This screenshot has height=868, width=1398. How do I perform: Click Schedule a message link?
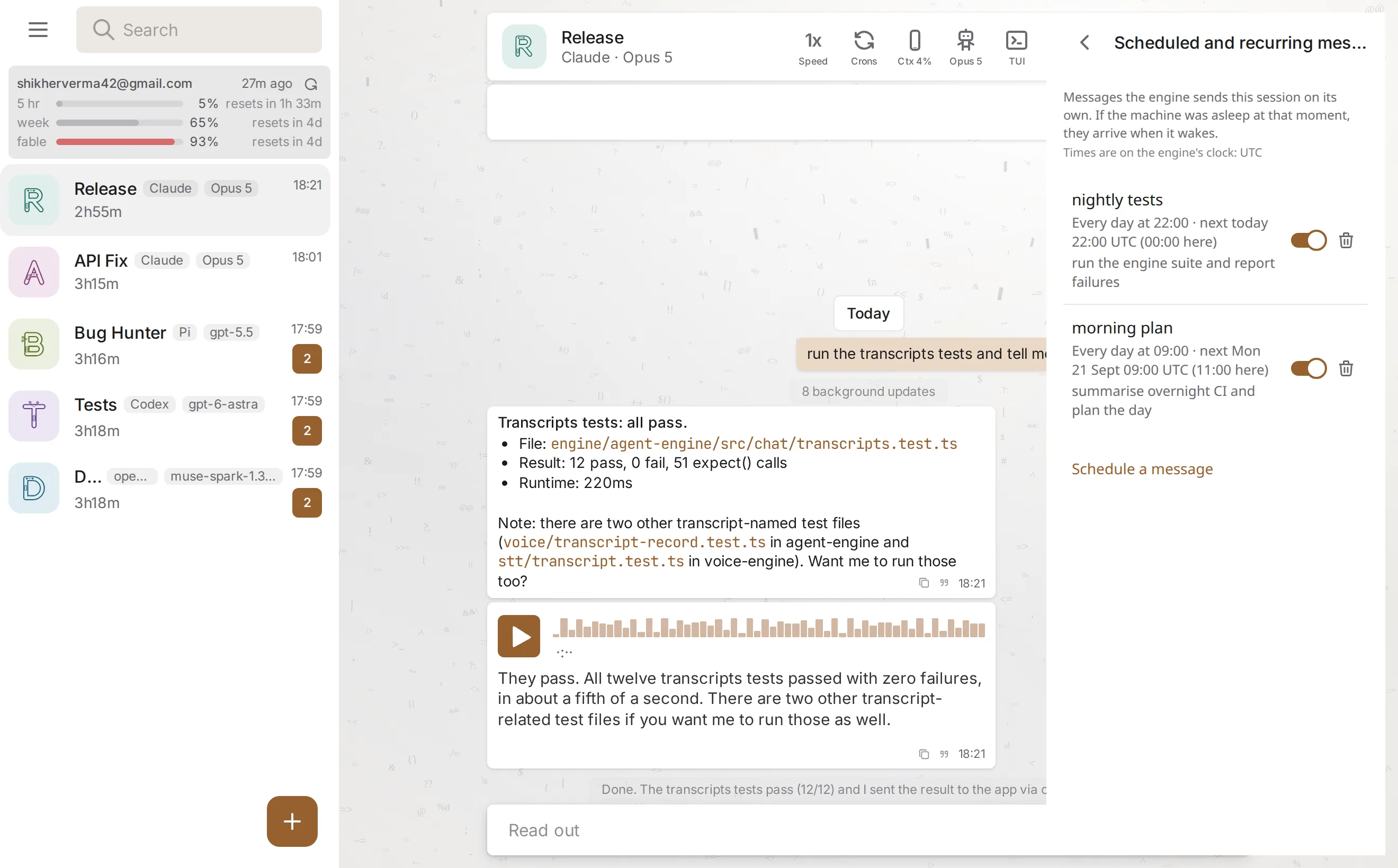(x=1142, y=469)
